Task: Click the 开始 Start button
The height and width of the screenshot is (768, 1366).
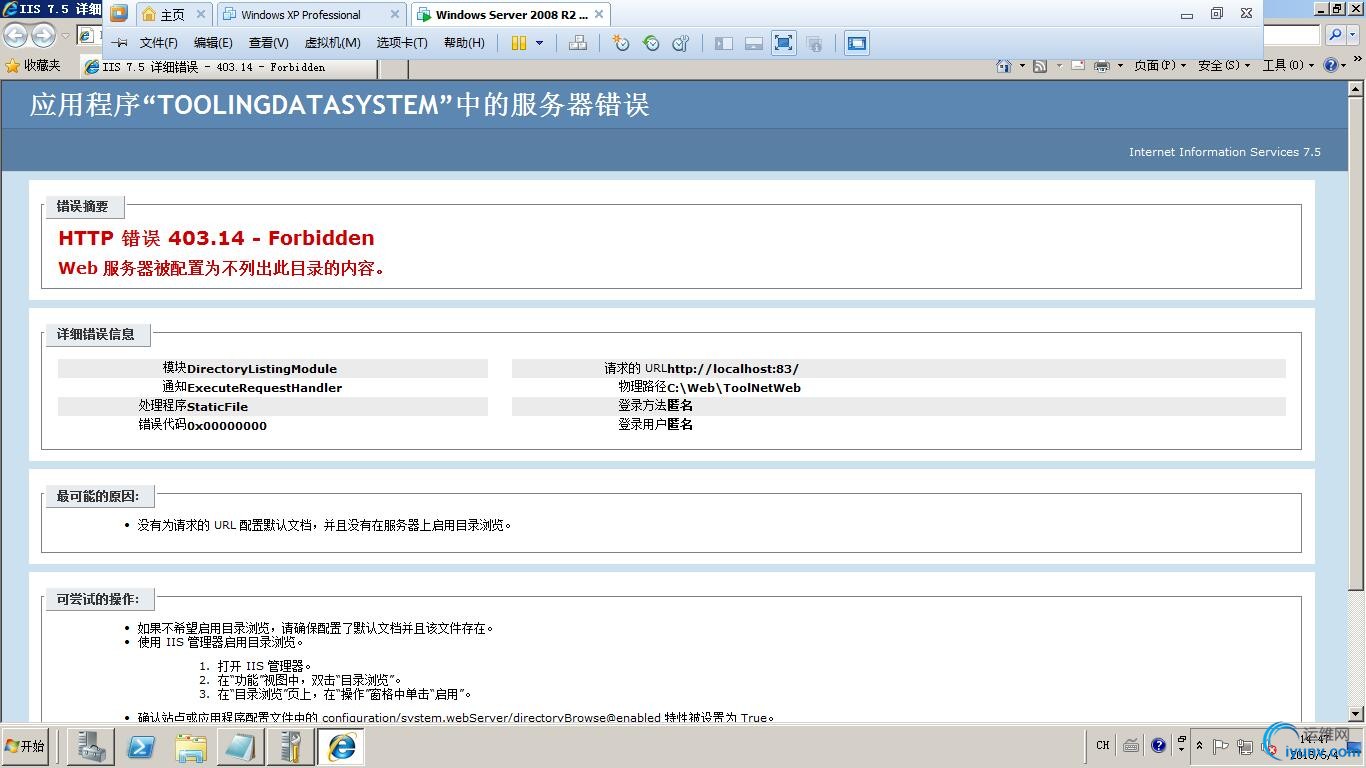Action: pos(25,746)
